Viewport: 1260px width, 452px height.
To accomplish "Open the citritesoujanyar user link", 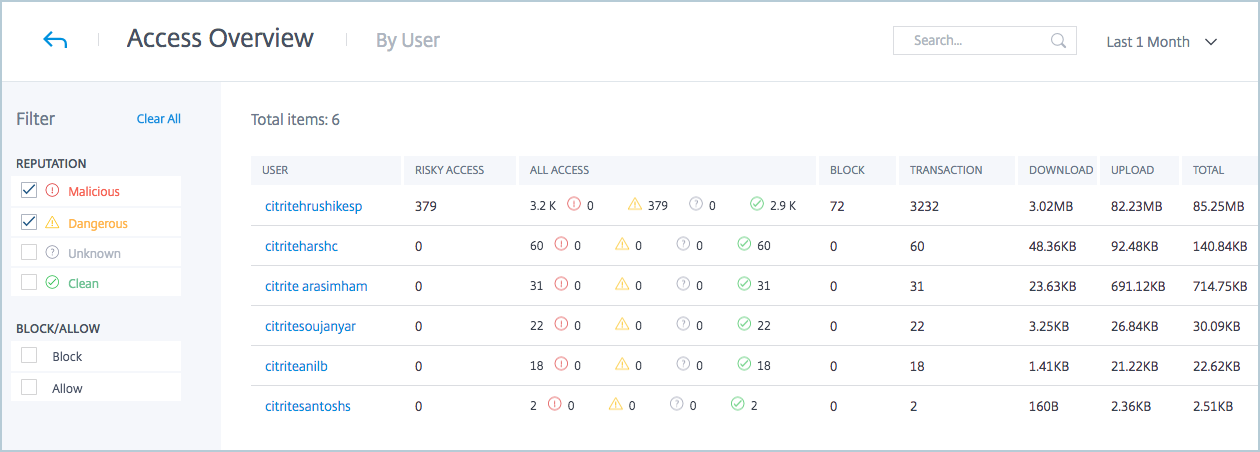I will click(309, 326).
